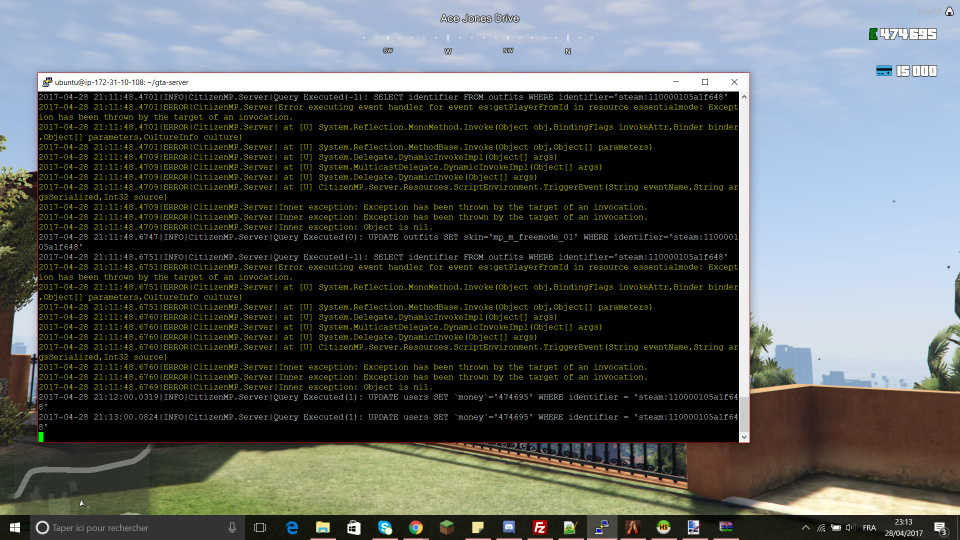Click the green terminal cursor block

[x=41, y=437]
